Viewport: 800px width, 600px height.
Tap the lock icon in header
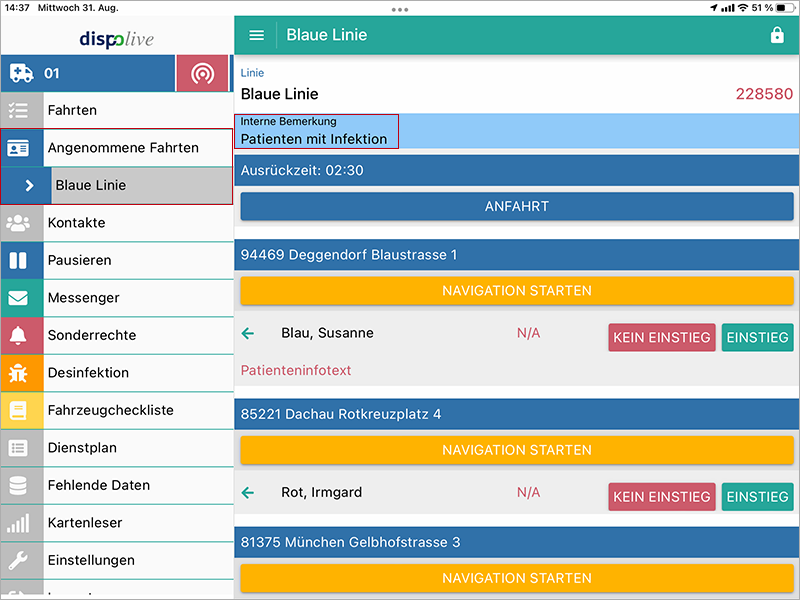point(777,35)
